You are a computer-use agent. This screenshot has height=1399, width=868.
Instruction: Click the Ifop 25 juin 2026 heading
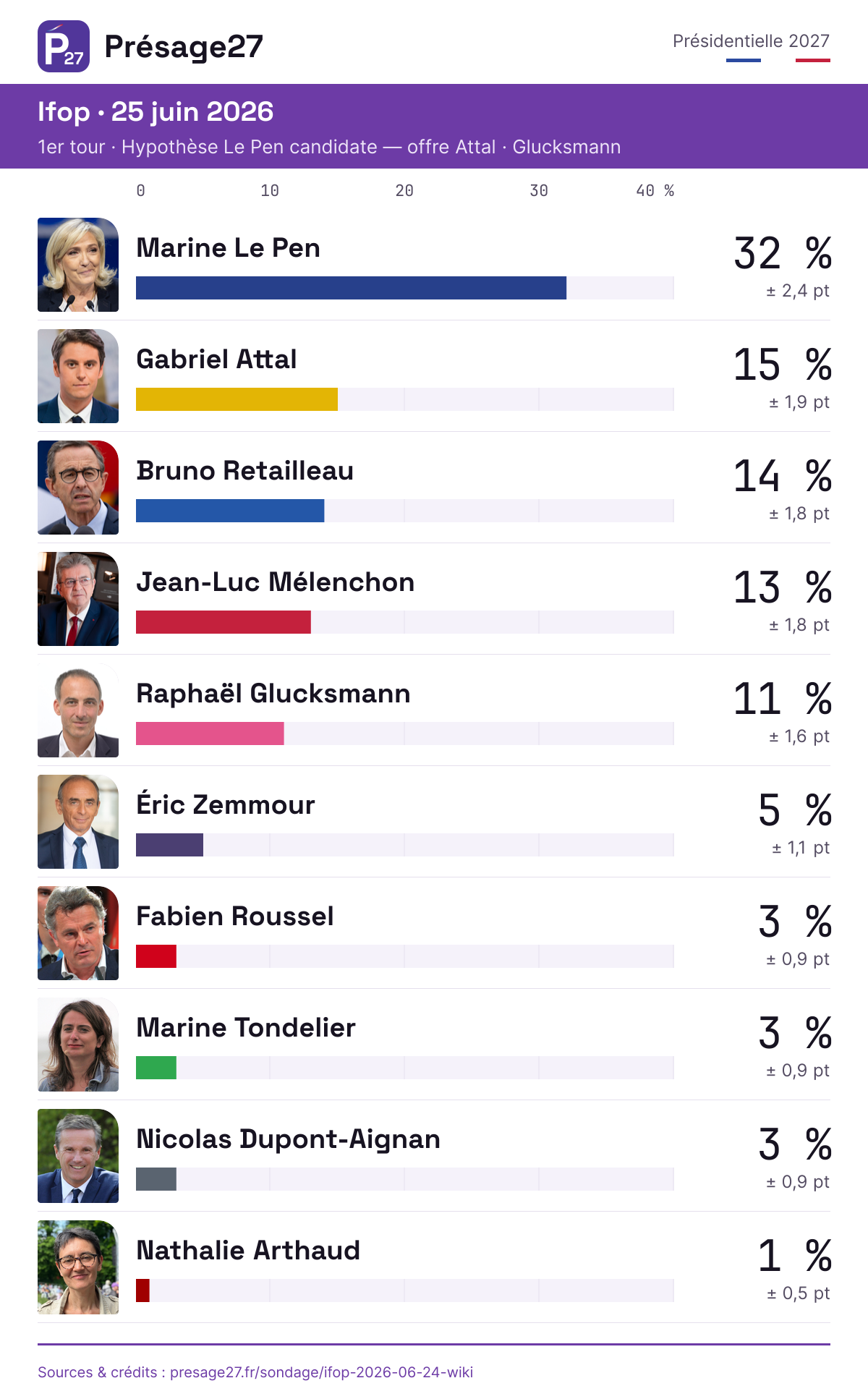tap(156, 112)
